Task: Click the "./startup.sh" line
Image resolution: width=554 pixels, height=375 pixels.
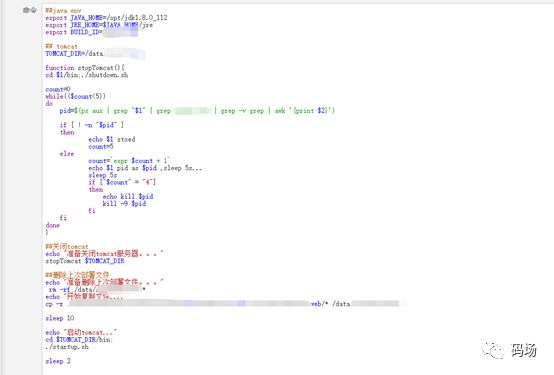Action: pos(67,347)
